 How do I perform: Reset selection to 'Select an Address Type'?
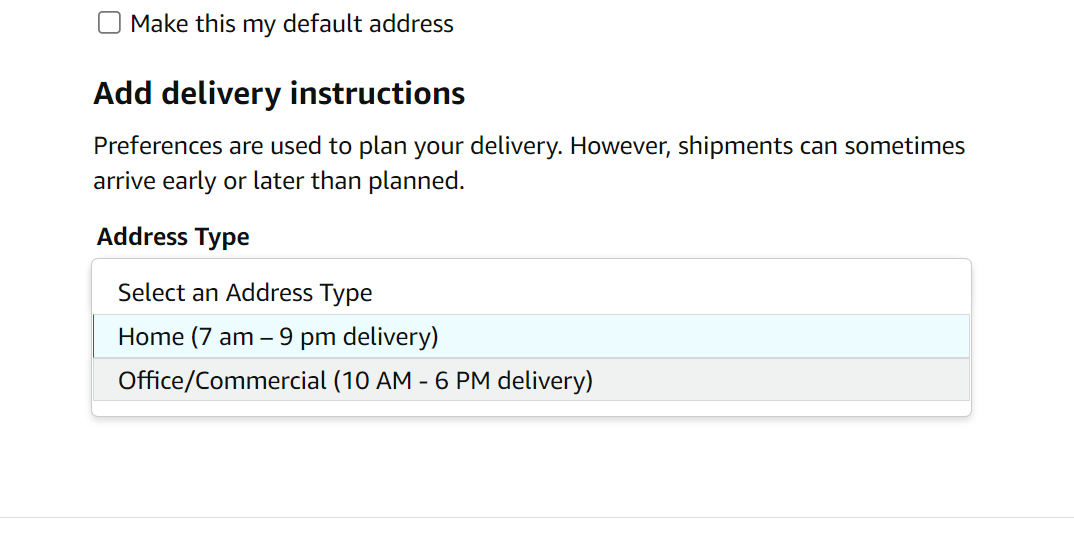532,292
